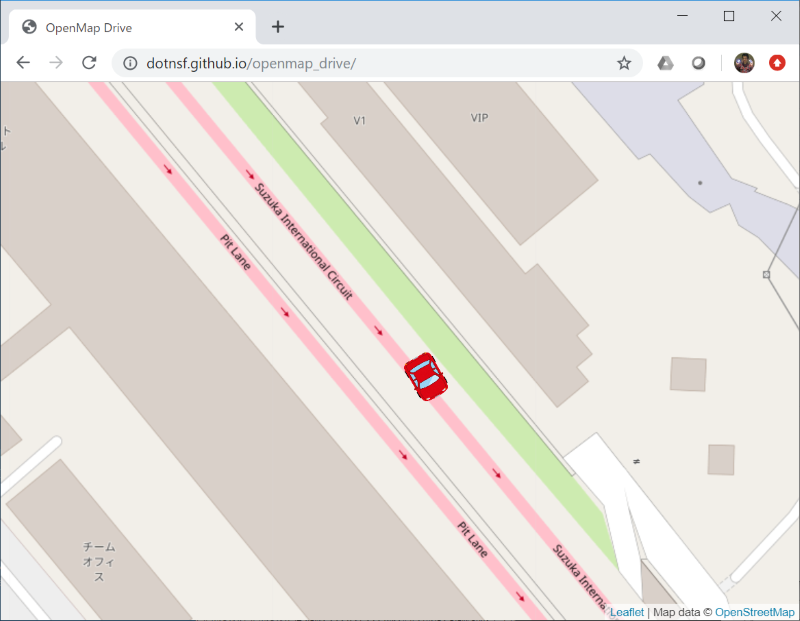800x621 pixels.
Task: Click the gray circular extension icon
Action: [698, 63]
